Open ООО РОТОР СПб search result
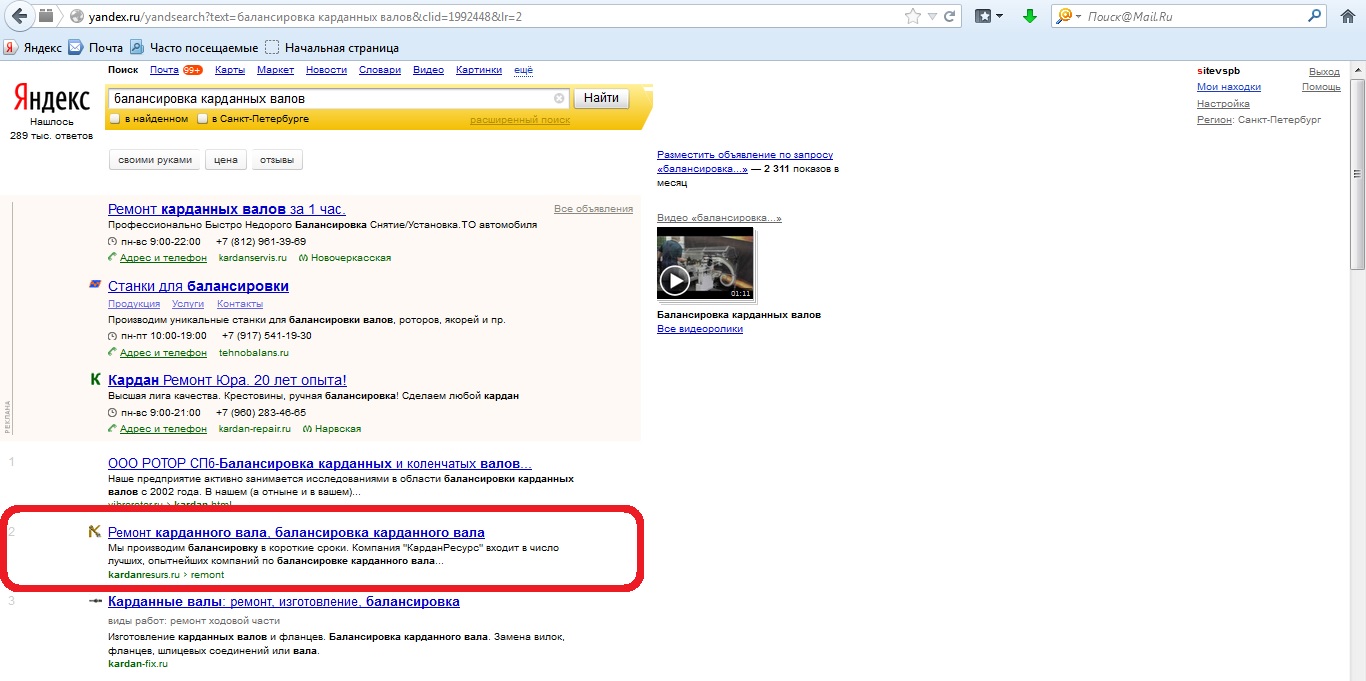1366x681 pixels. [320, 464]
